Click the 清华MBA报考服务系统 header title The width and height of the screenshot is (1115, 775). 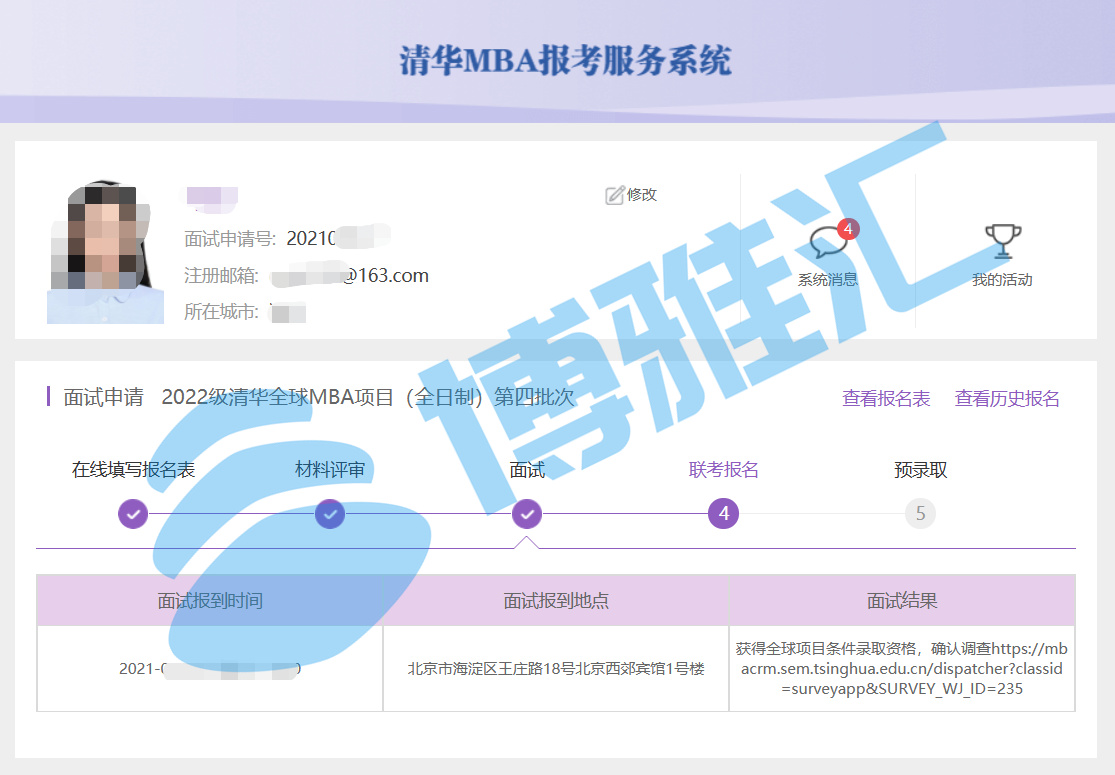coord(565,60)
